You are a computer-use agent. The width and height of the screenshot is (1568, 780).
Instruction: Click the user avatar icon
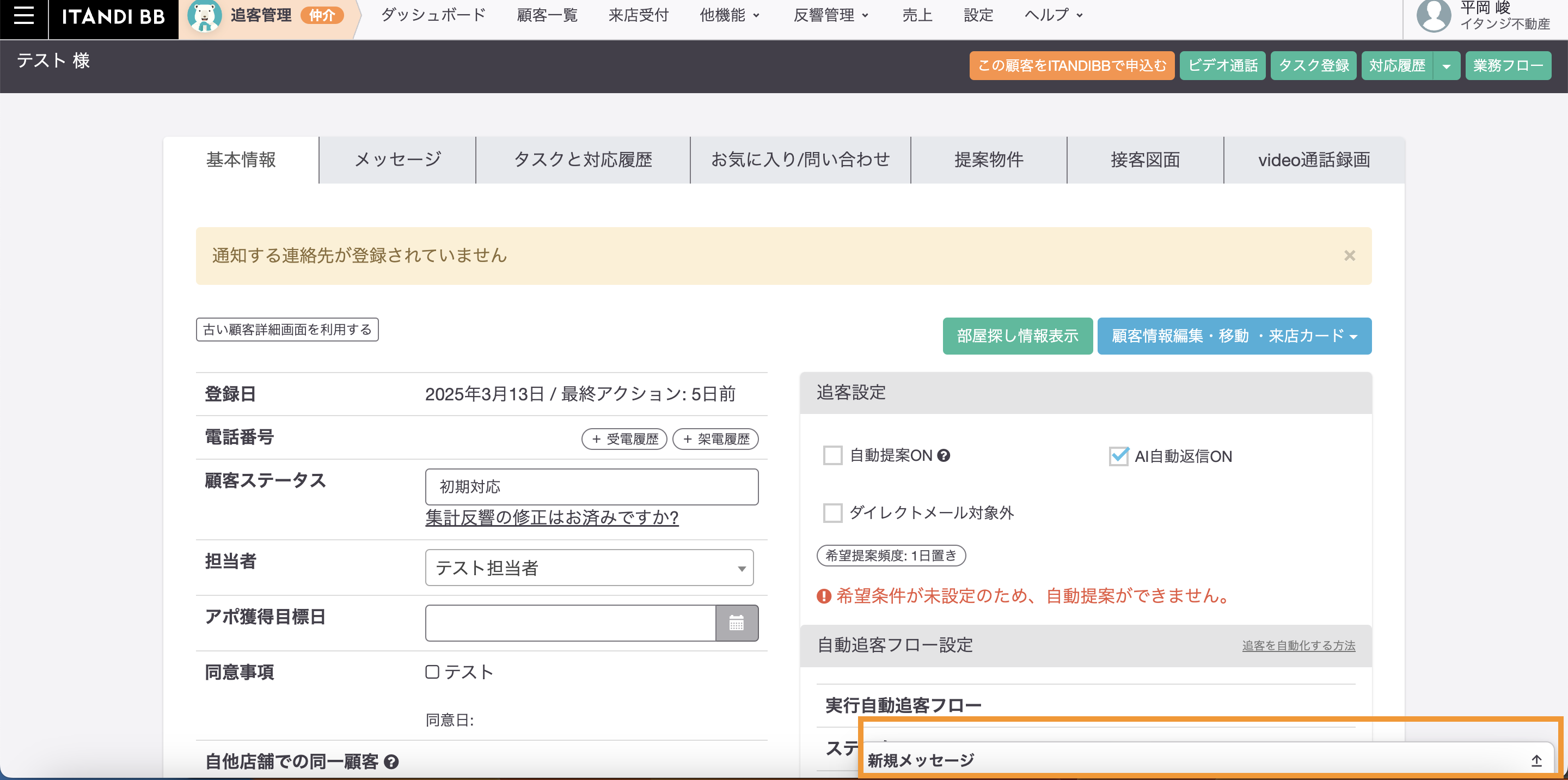click(x=1434, y=16)
